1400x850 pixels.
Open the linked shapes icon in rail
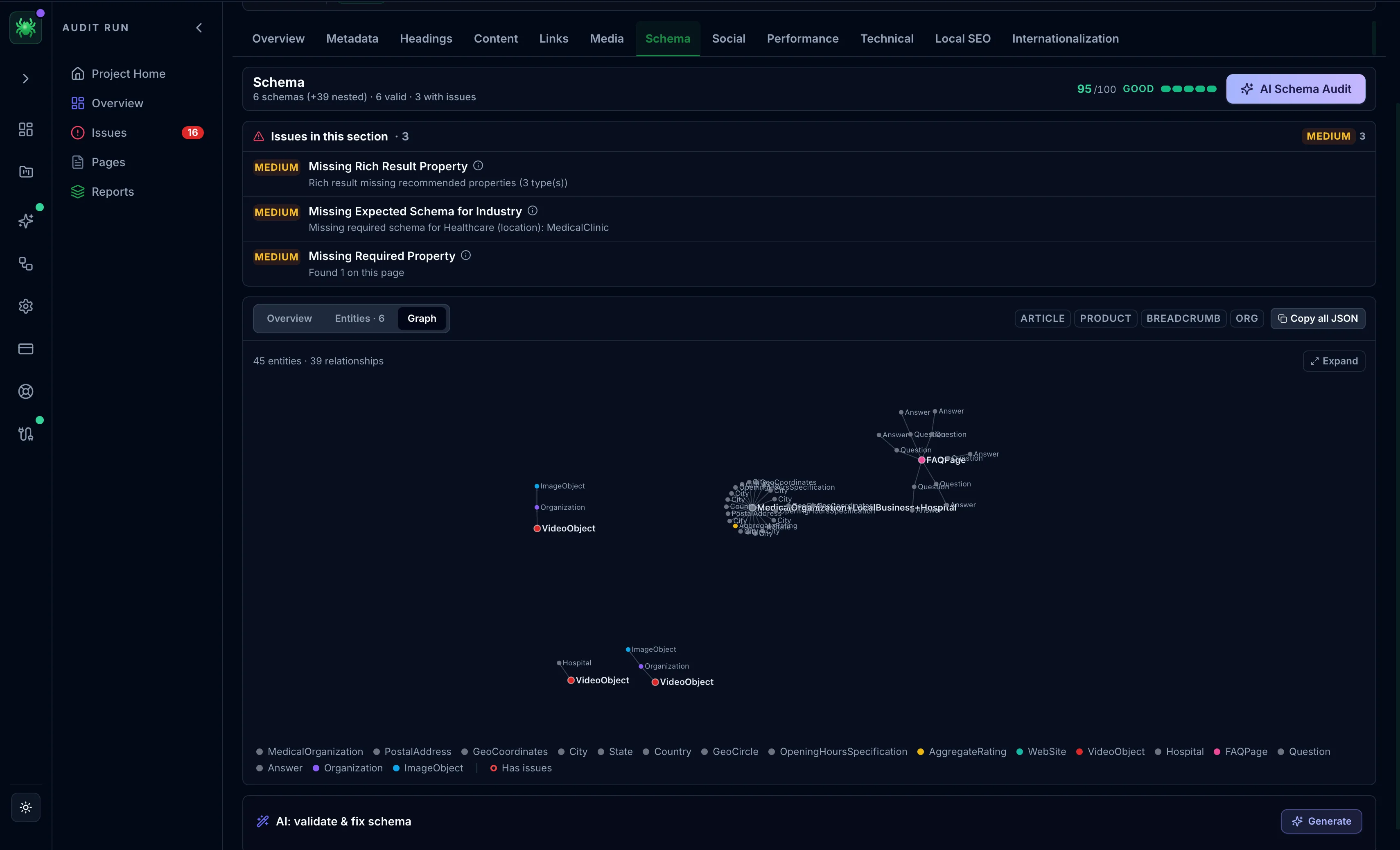(25, 264)
